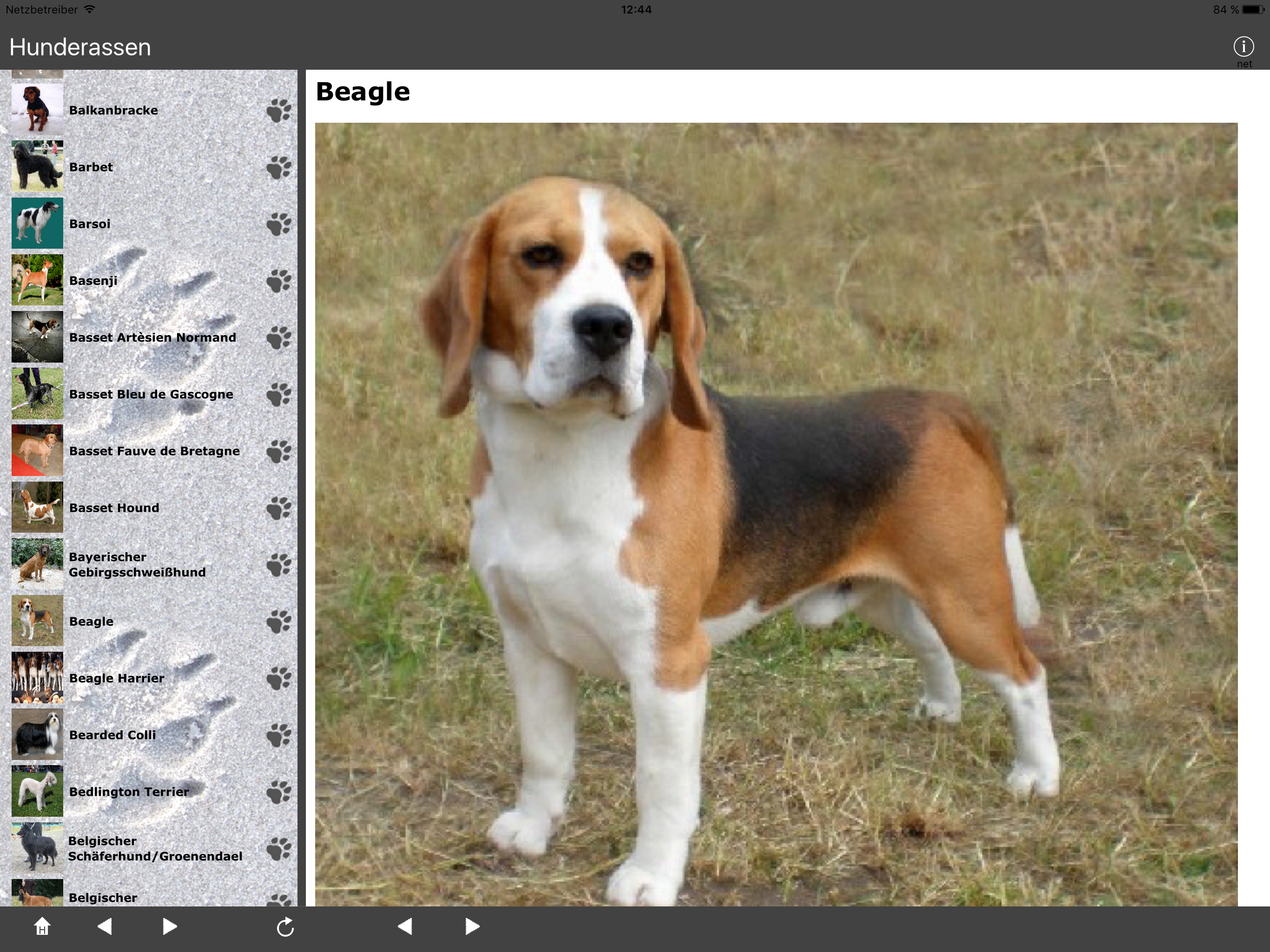Tap the large Beagle photo
Screen dimensions: 1270x952
tap(776, 514)
